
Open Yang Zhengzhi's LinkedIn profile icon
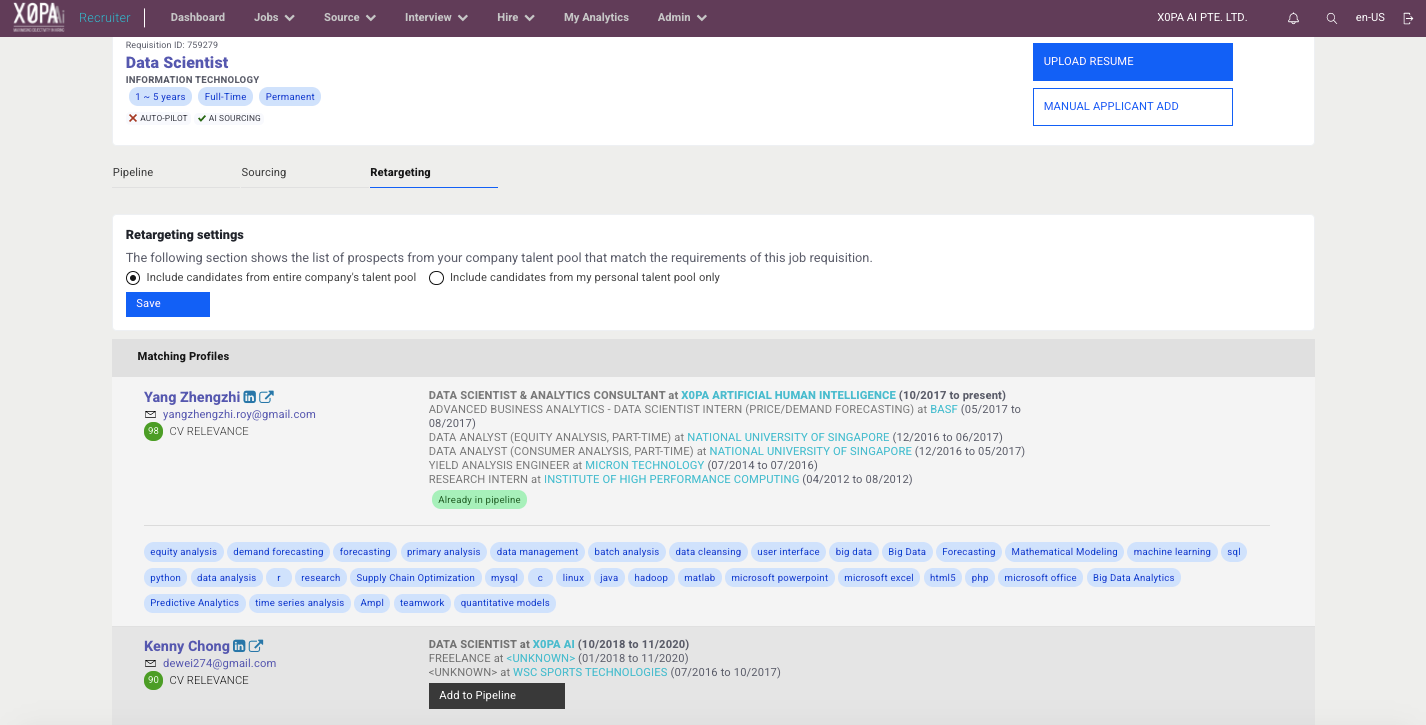coord(250,397)
